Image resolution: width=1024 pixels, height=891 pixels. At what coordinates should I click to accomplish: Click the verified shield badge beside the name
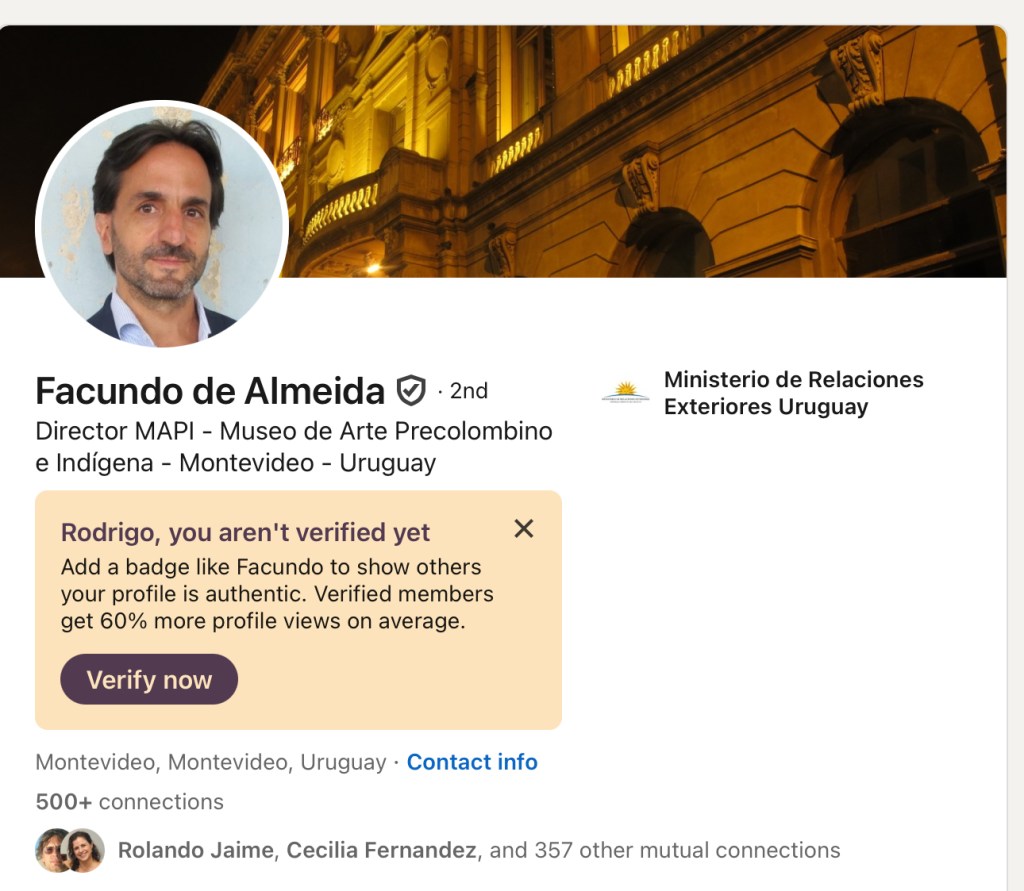tap(411, 390)
